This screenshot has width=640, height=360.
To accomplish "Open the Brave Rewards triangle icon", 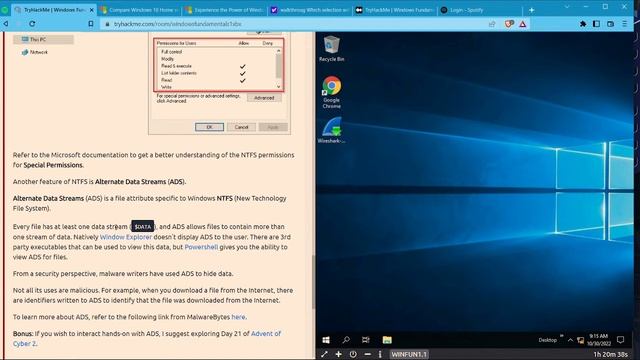I will point(523,24).
